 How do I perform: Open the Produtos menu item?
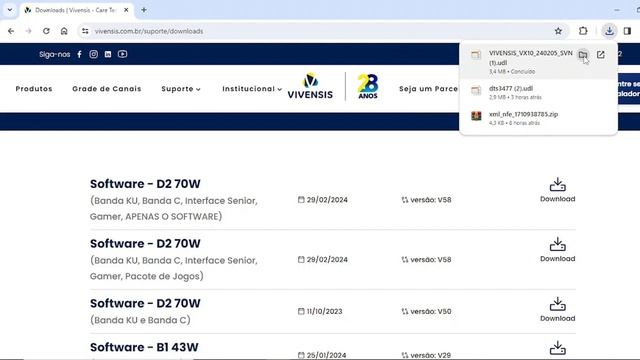point(34,89)
